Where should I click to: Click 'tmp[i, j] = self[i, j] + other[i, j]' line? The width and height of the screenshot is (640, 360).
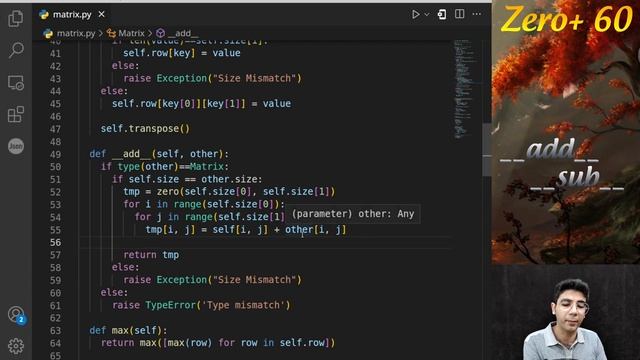click(246, 230)
